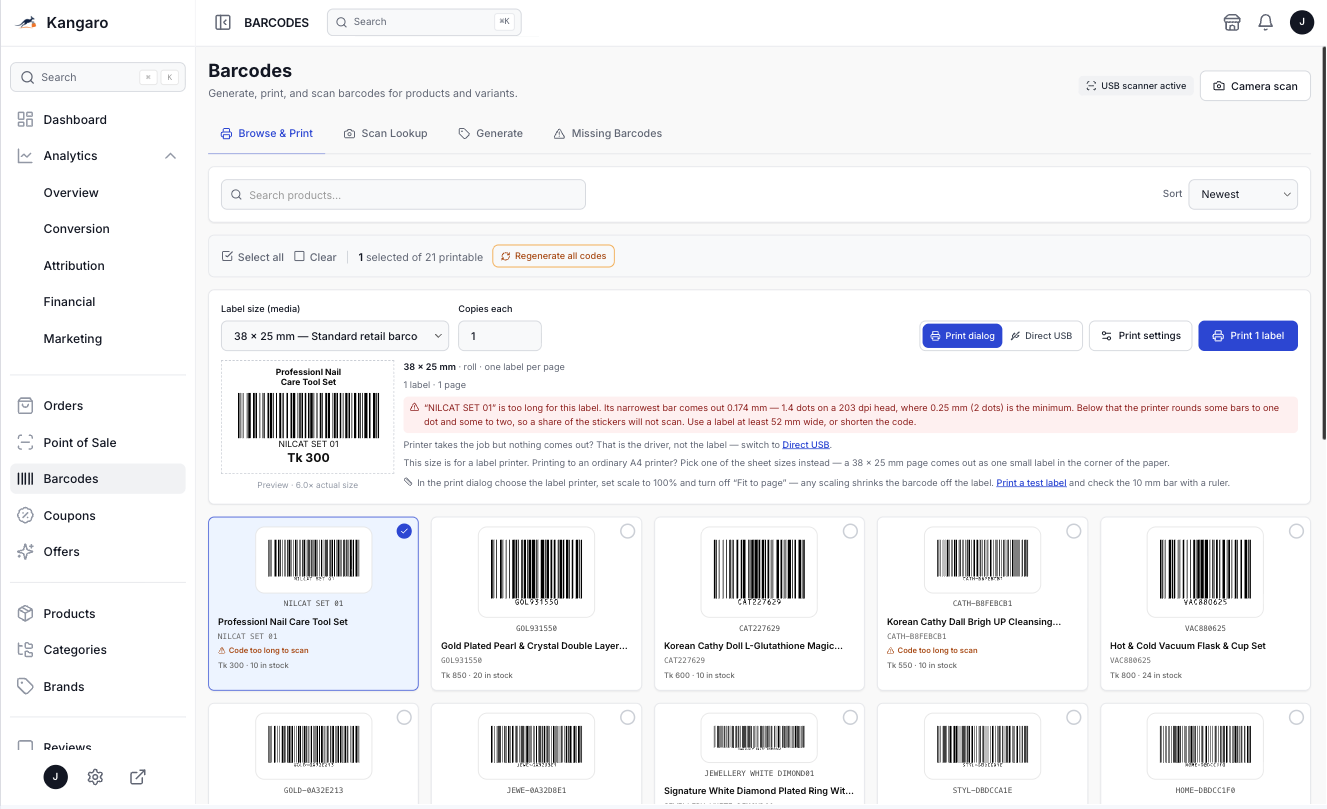Click the Copies each input field

click(x=500, y=336)
